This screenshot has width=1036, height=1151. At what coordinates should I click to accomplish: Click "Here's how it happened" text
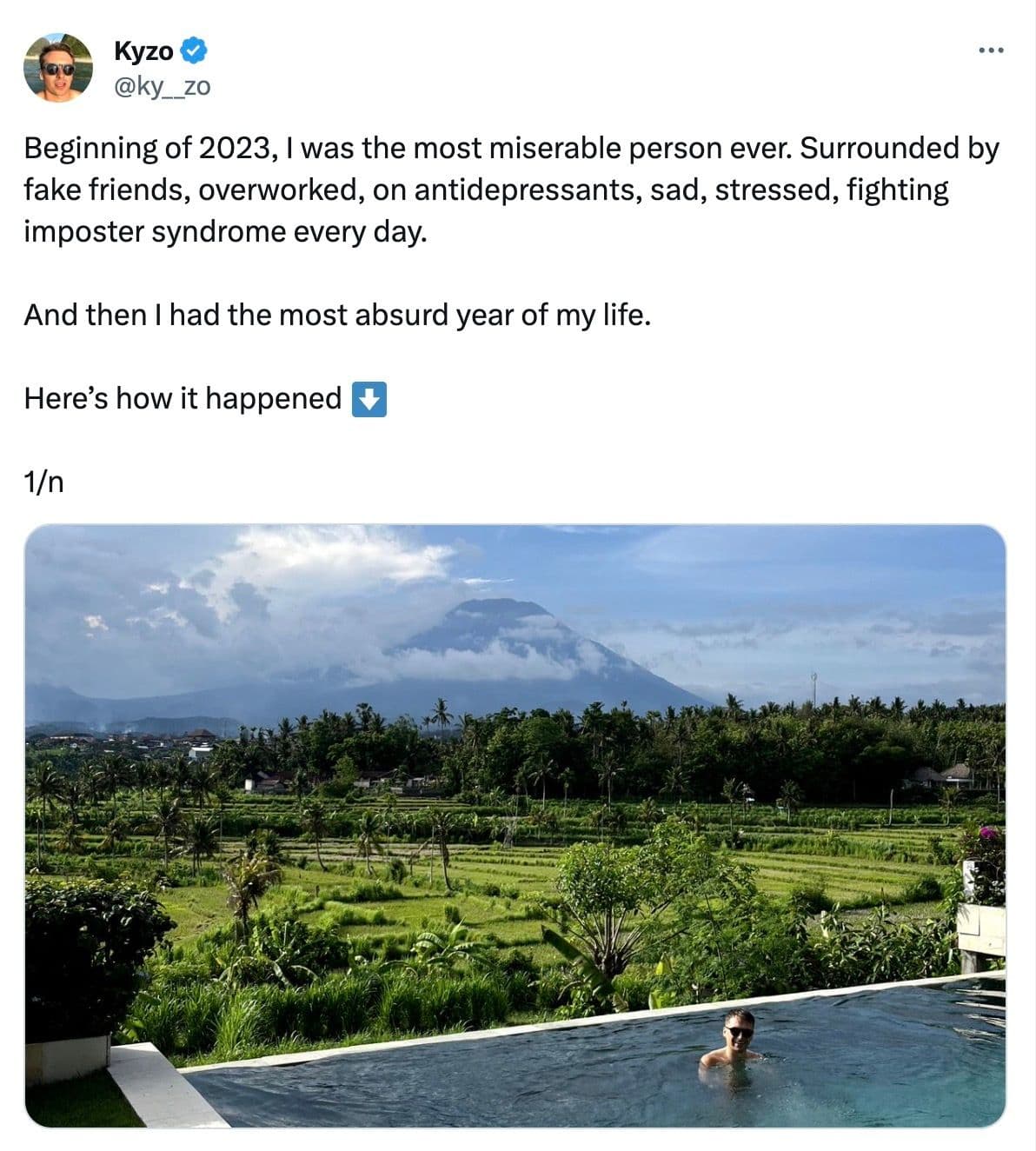pos(183,398)
